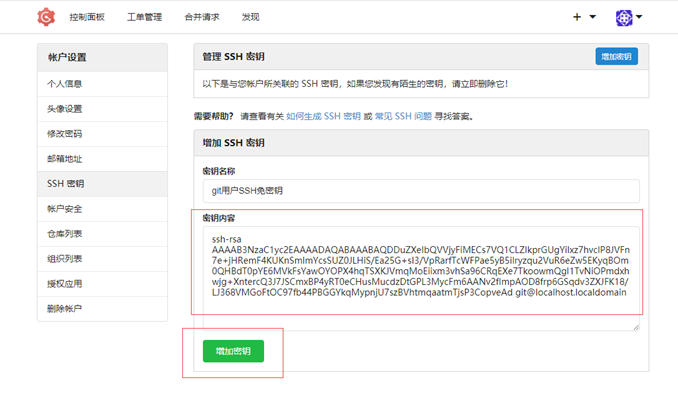Click the blue 增加密钥 button
The image size is (678, 408).
coord(617,57)
